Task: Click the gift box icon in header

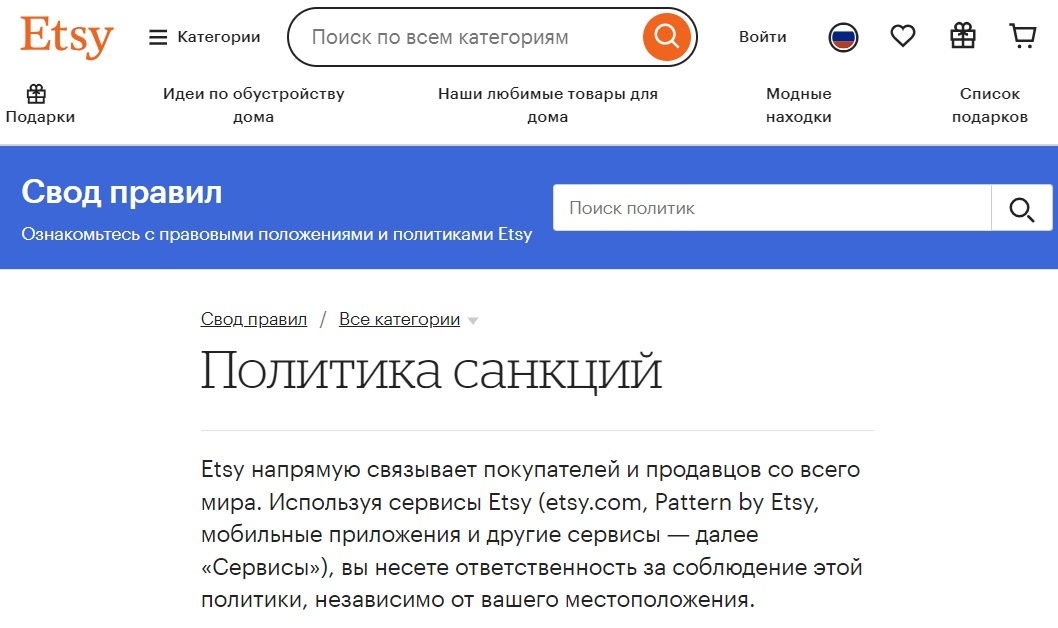Action: click(963, 36)
